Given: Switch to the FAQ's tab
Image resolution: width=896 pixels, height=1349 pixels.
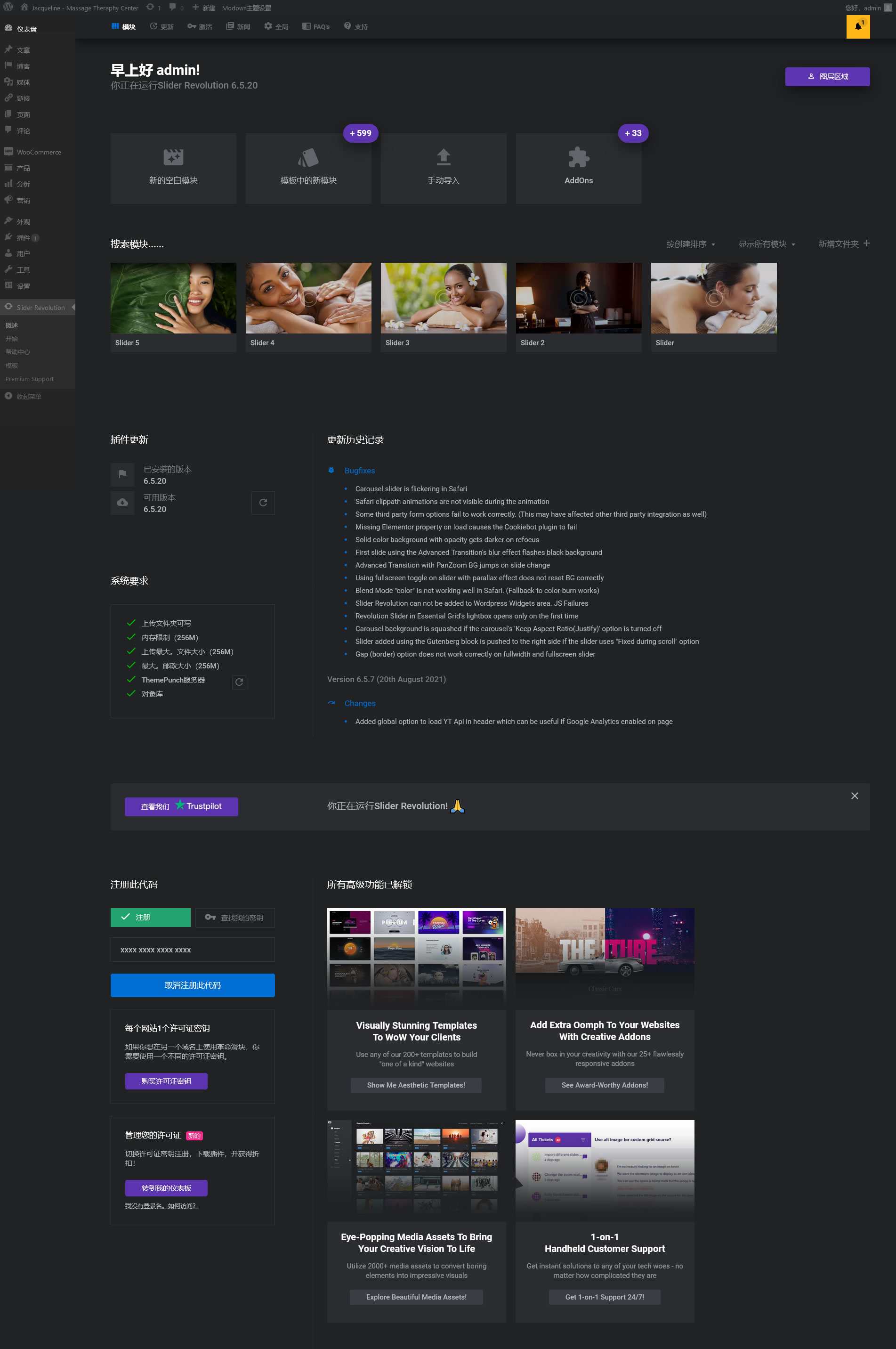Looking at the screenshot, I should [x=315, y=27].
